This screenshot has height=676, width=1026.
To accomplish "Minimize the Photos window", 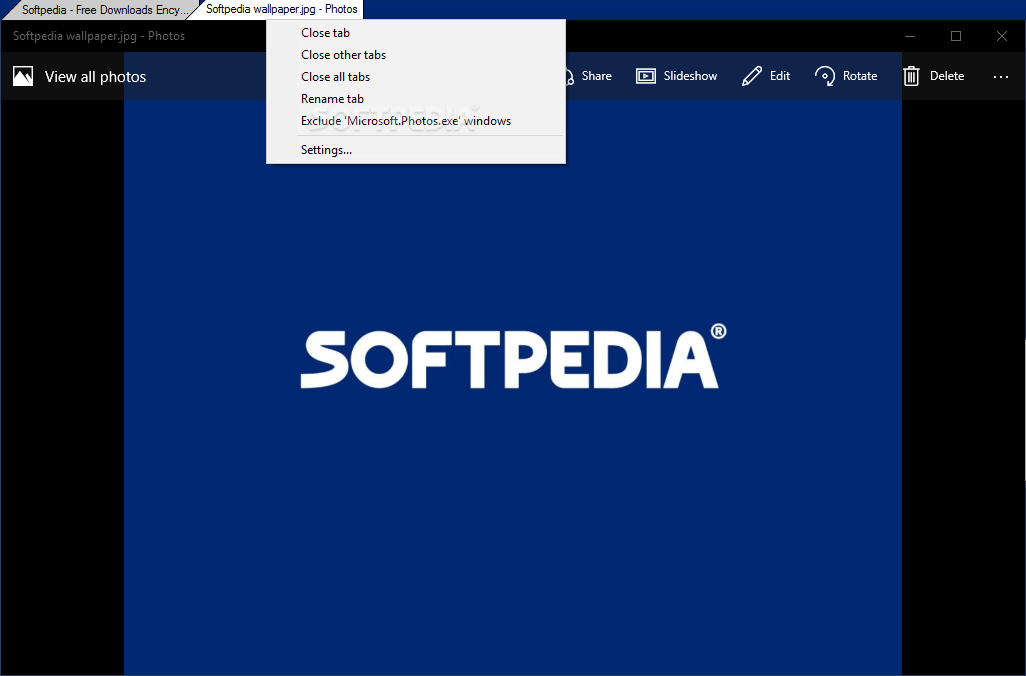I will coord(910,36).
